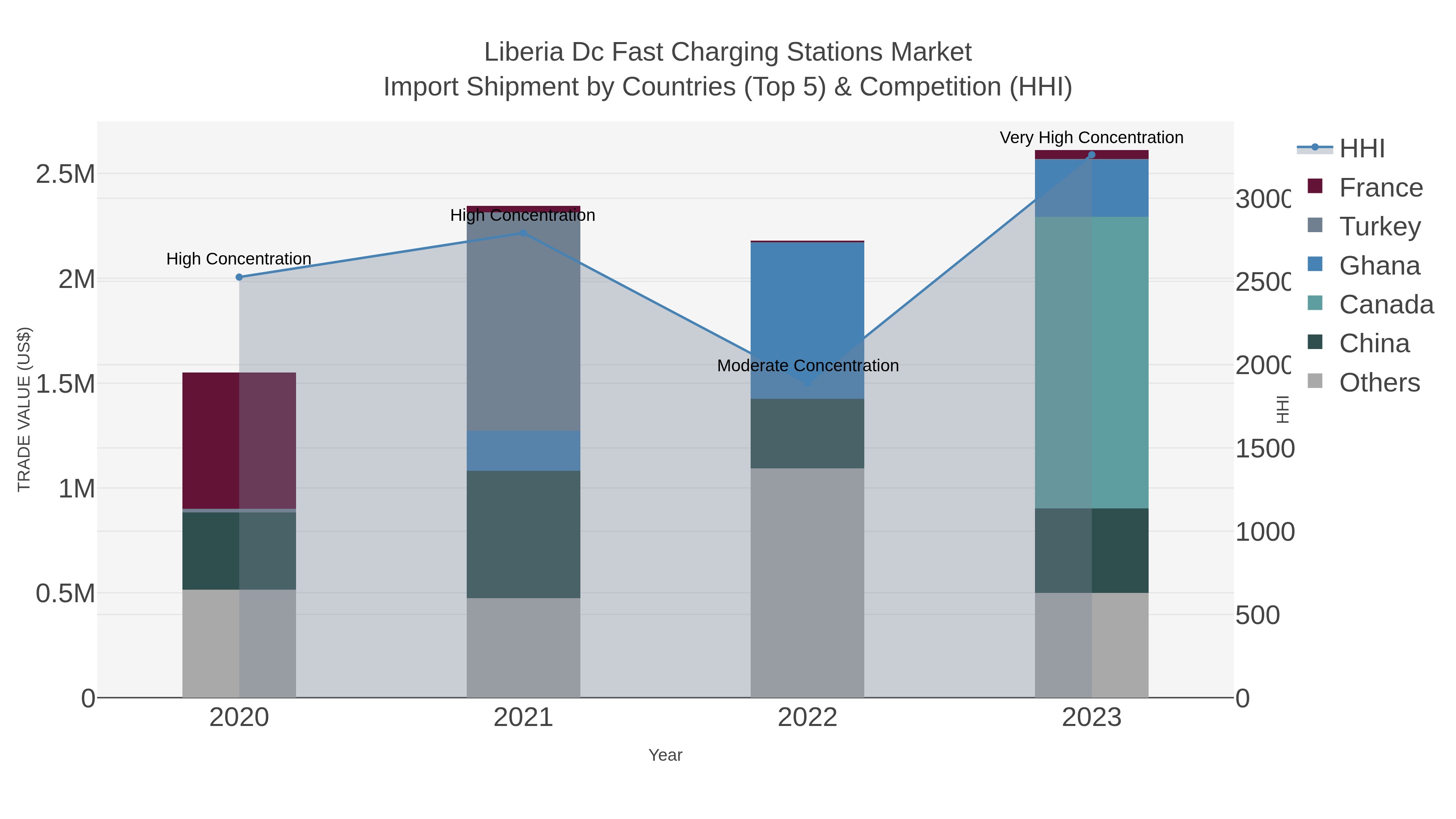The image size is (1456, 819).
Task: Click the 'Very High Concentration' annotation
Action: (1092, 138)
